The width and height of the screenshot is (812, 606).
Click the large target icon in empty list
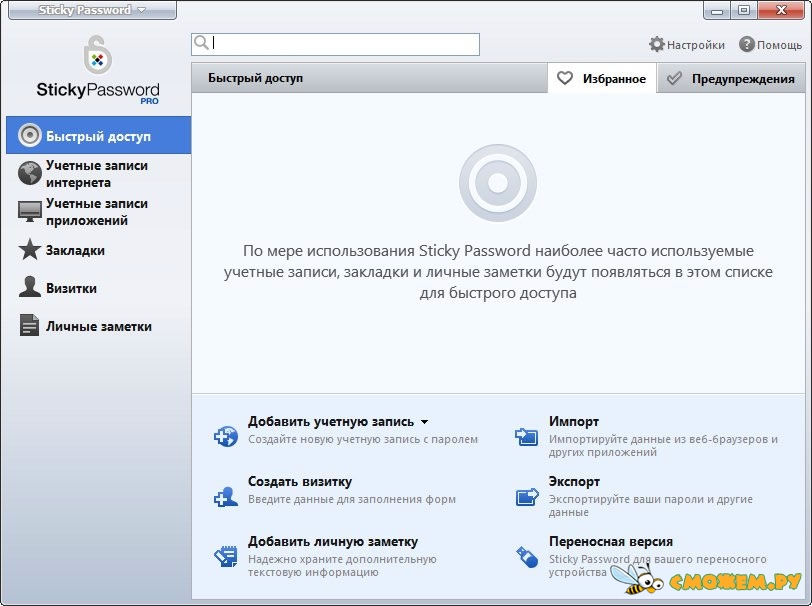(x=498, y=182)
